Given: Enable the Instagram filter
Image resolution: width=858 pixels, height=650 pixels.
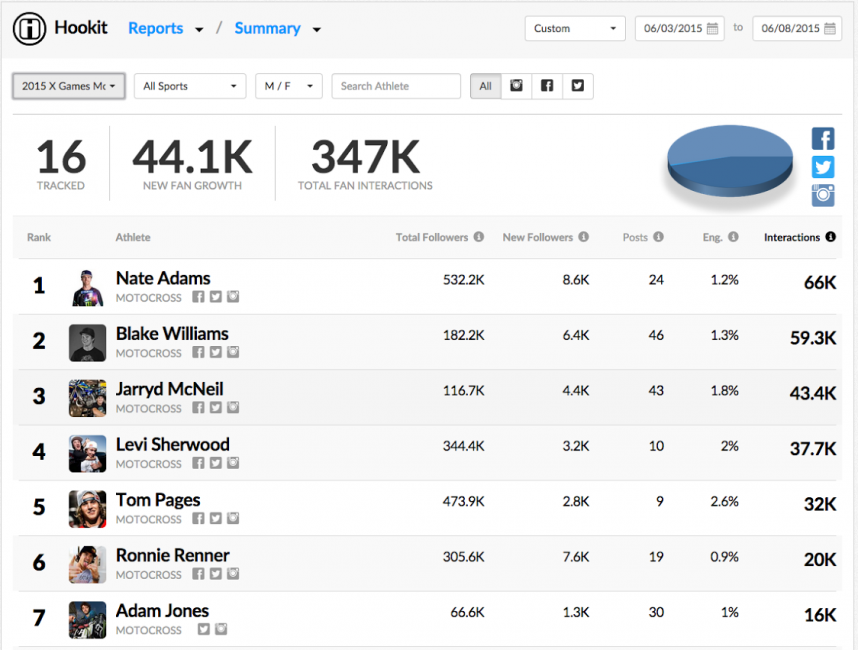Looking at the screenshot, I should (x=516, y=86).
